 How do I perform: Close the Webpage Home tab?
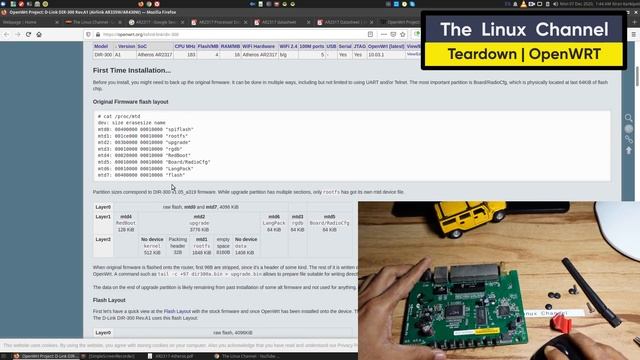click(x=57, y=22)
